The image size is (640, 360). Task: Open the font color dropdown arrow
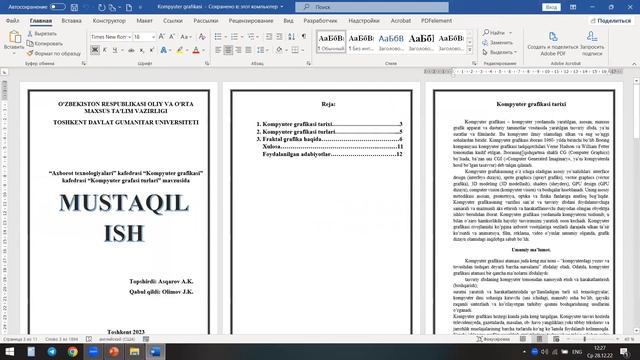[204, 50]
